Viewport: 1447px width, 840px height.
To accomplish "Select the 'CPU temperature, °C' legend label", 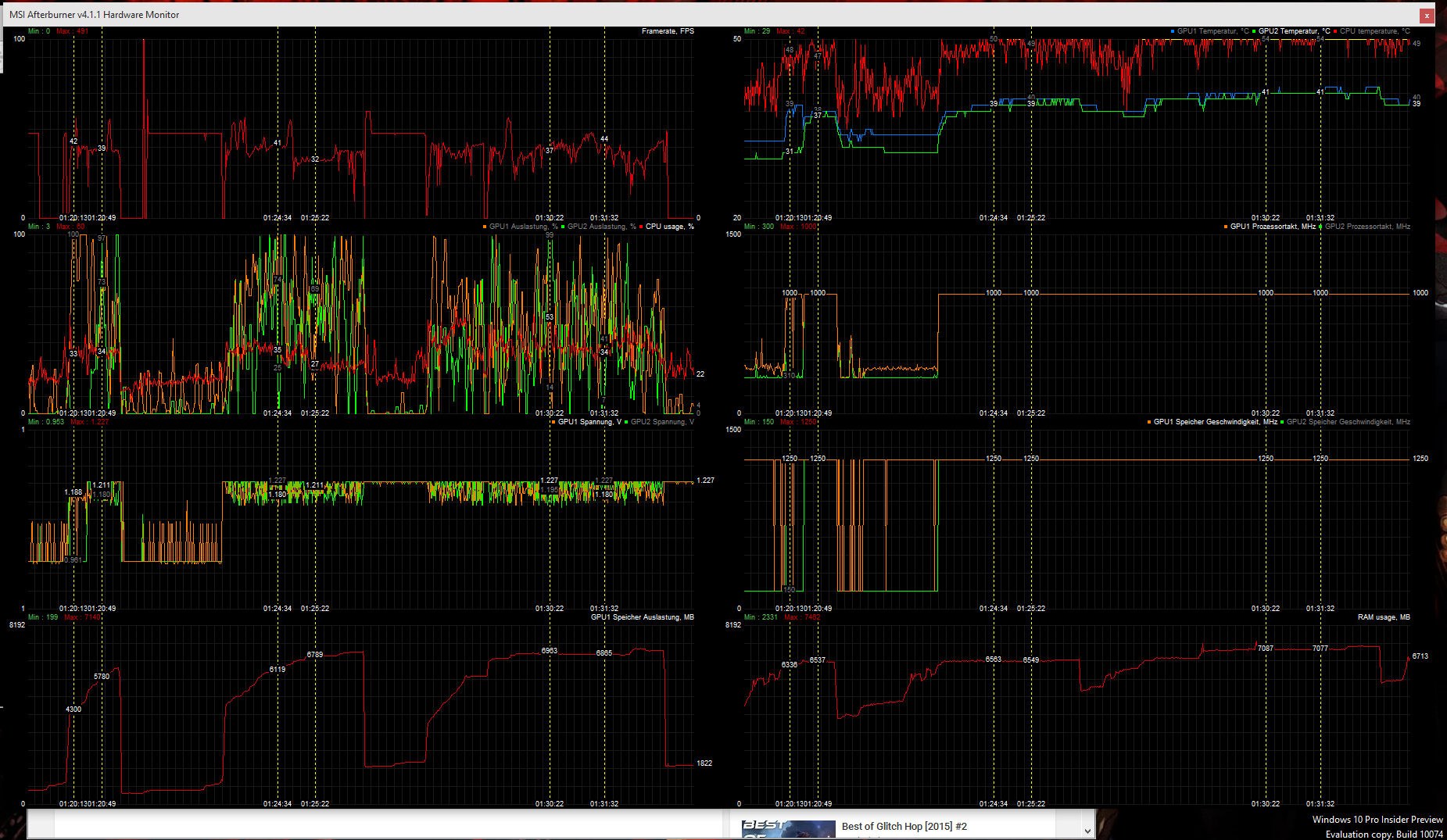I will tap(1375, 31).
